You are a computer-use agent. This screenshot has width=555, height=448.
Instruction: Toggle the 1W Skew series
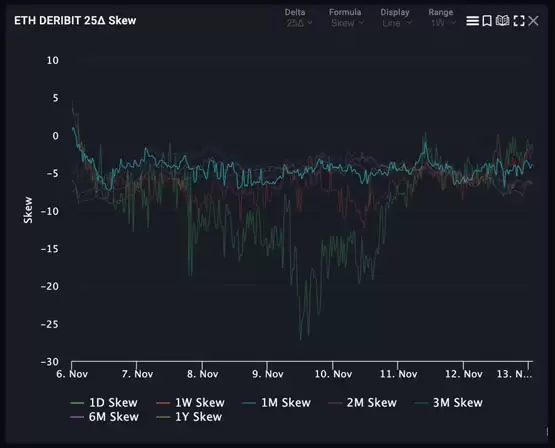click(190, 403)
